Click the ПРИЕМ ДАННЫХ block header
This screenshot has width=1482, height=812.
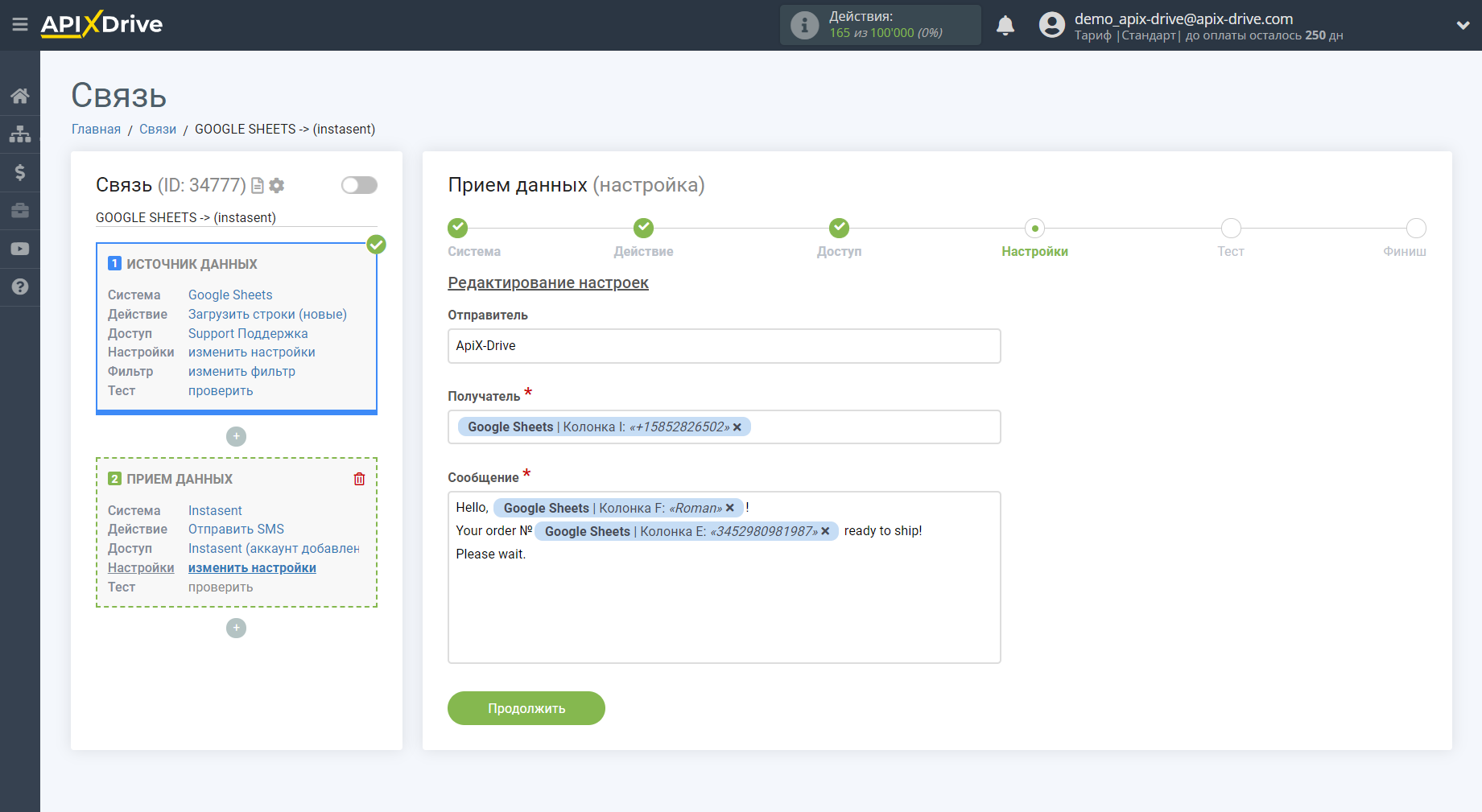pos(180,479)
